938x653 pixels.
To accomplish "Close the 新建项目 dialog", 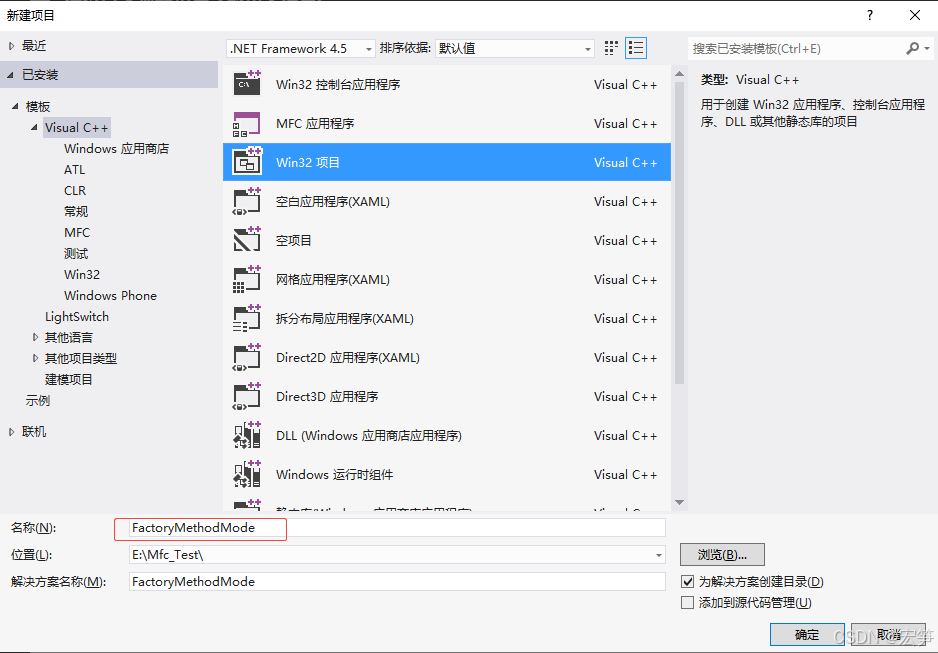I will coord(915,15).
